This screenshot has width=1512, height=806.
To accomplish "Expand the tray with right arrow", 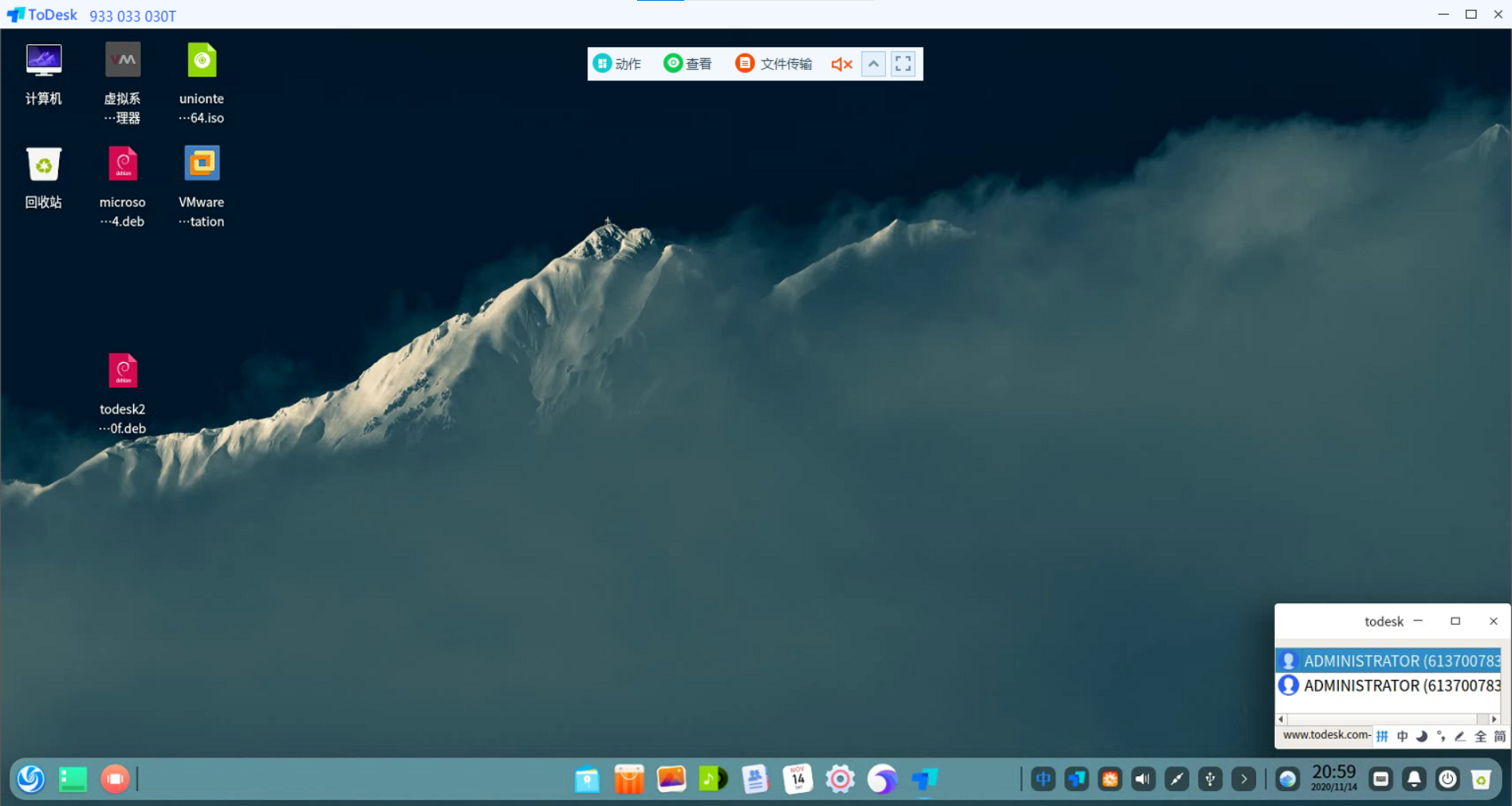I will pos(1243,779).
